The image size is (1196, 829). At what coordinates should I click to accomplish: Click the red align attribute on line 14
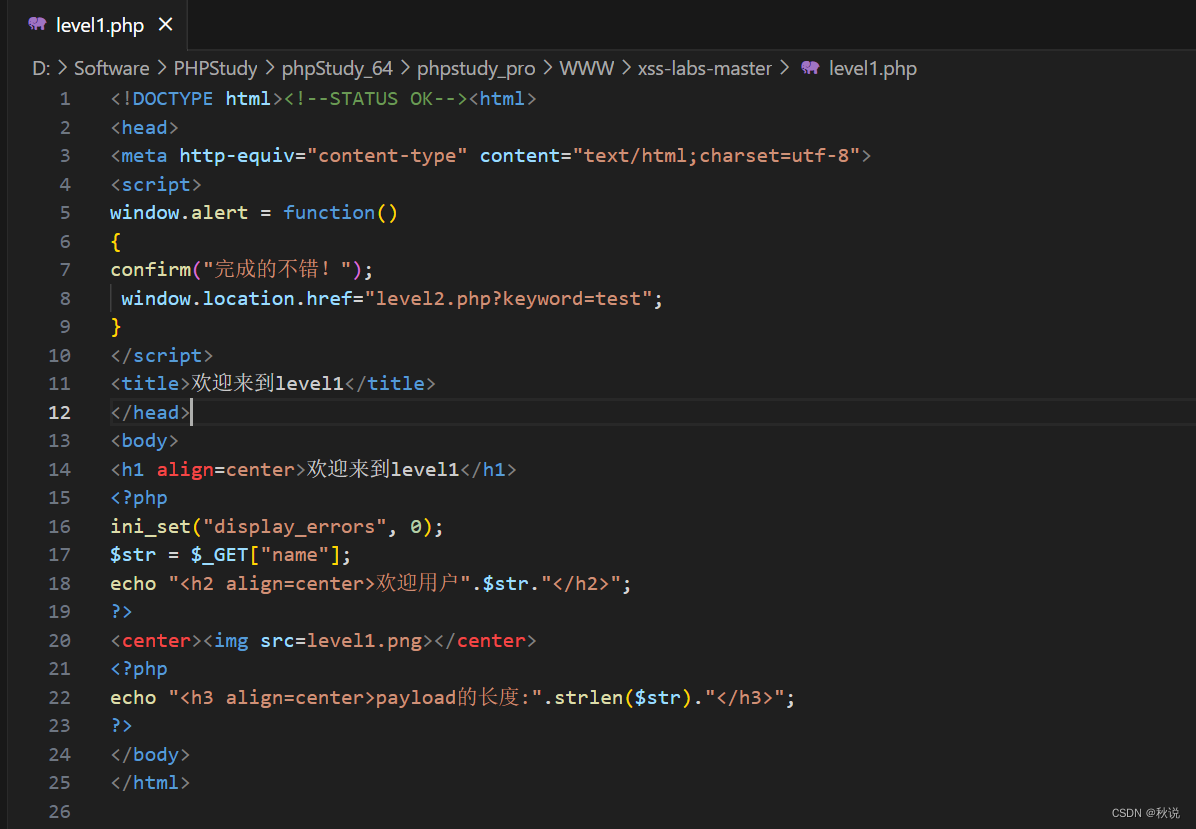pyautogui.click(x=185, y=470)
